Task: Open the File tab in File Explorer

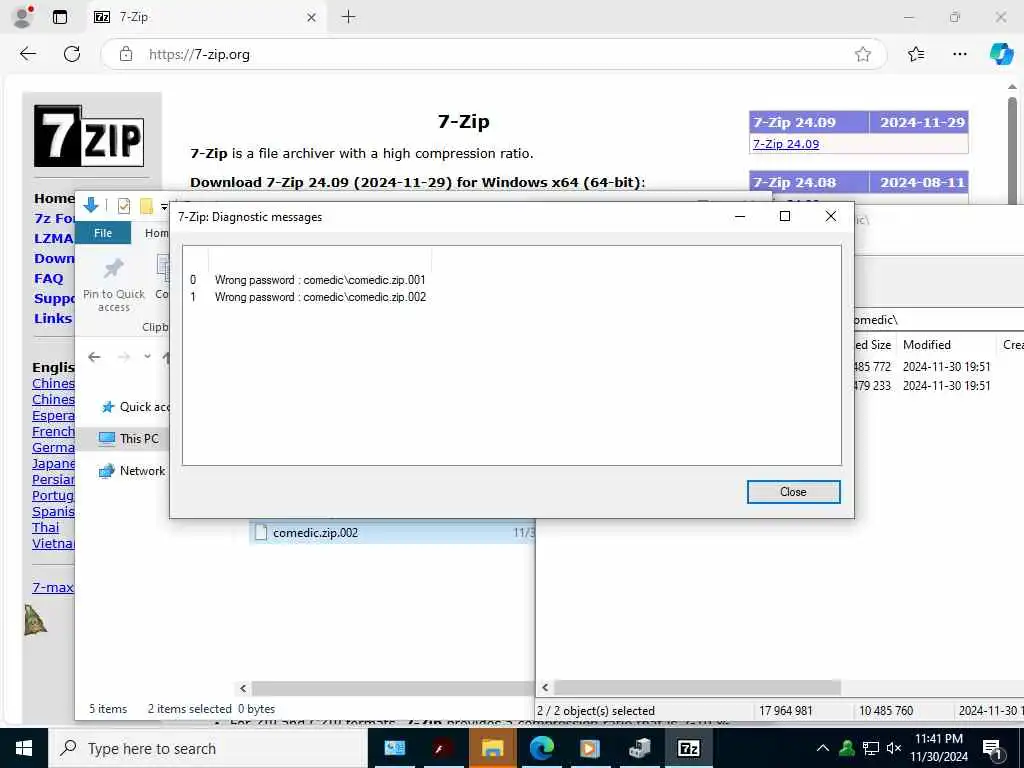Action: 103,233
